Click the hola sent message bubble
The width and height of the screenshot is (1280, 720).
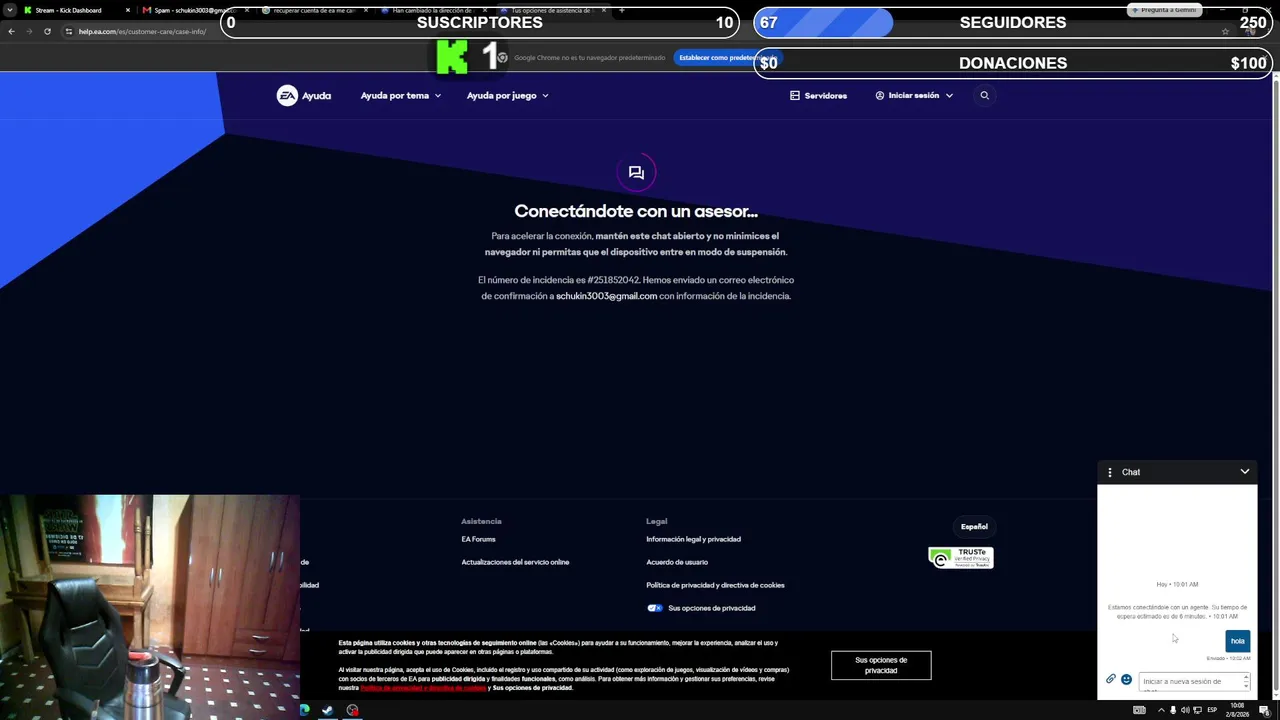pos(1237,641)
